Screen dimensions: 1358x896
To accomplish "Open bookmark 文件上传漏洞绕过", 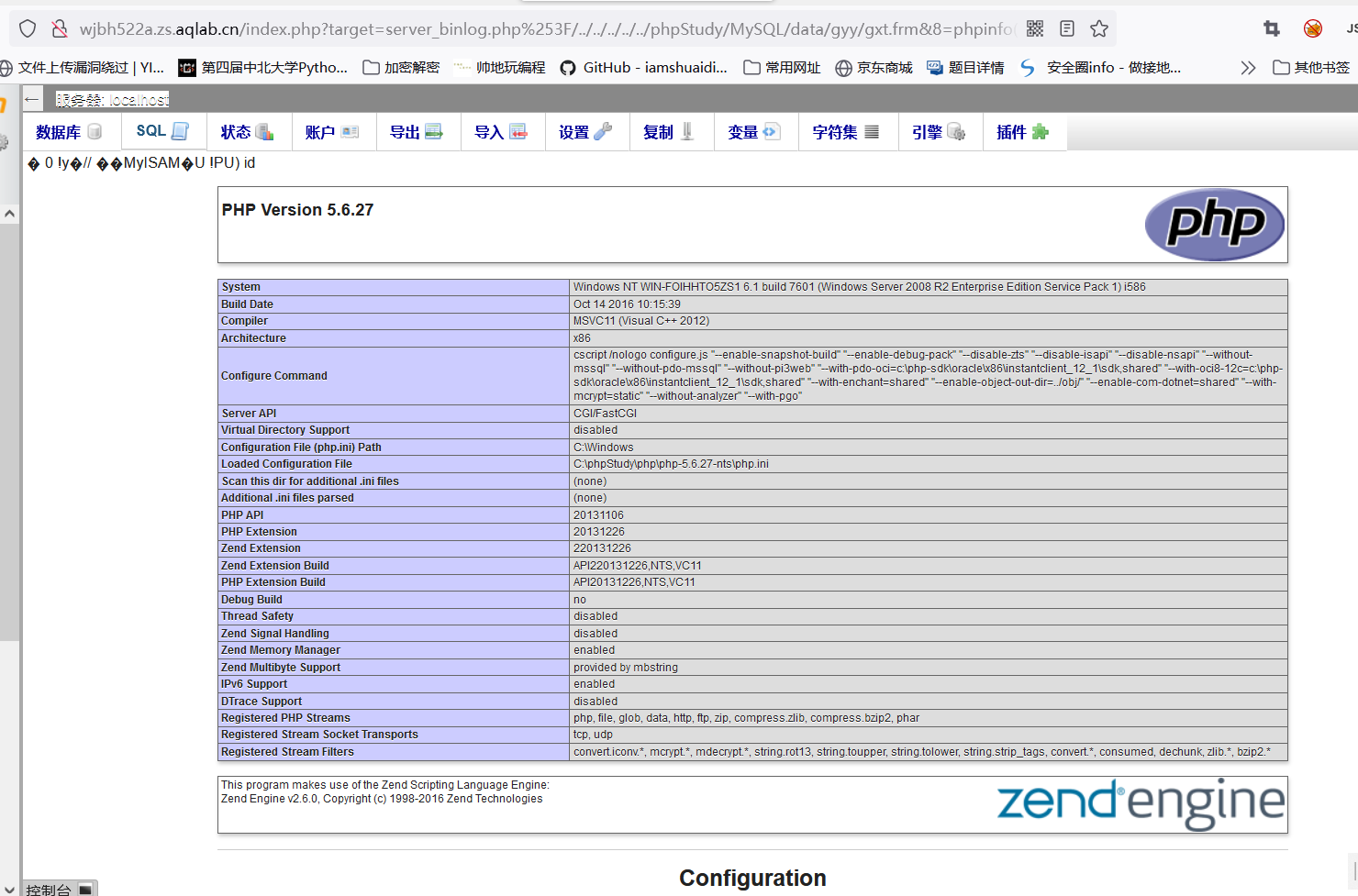I will pos(83,67).
